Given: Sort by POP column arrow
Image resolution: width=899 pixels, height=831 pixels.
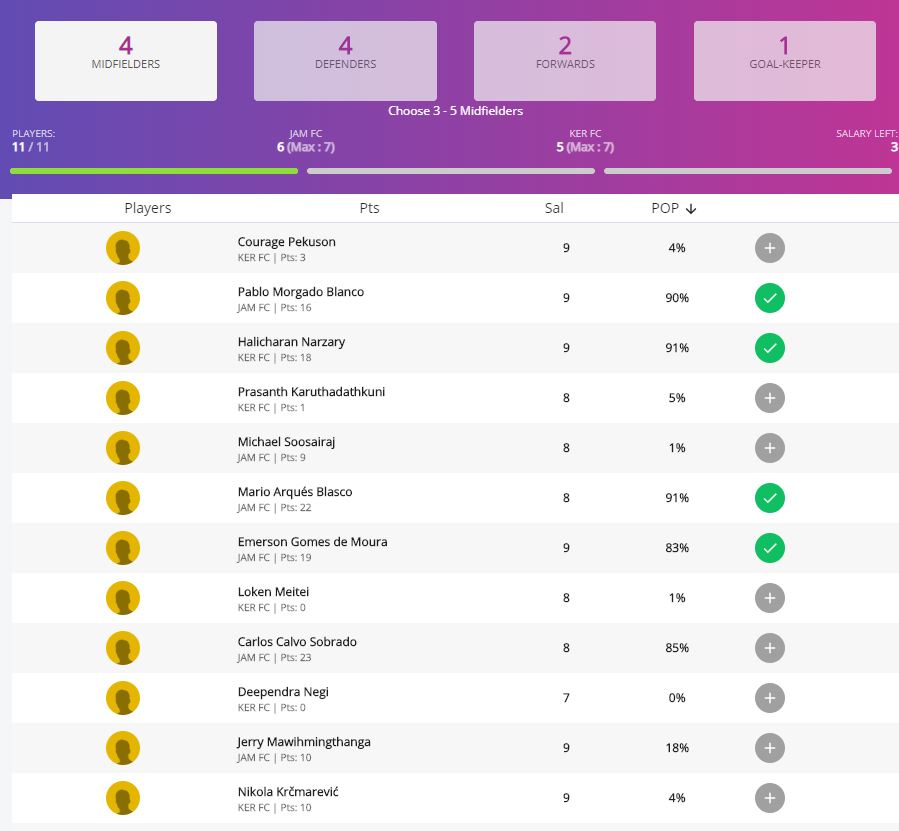Looking at the screenshot, I should (691, 208).
